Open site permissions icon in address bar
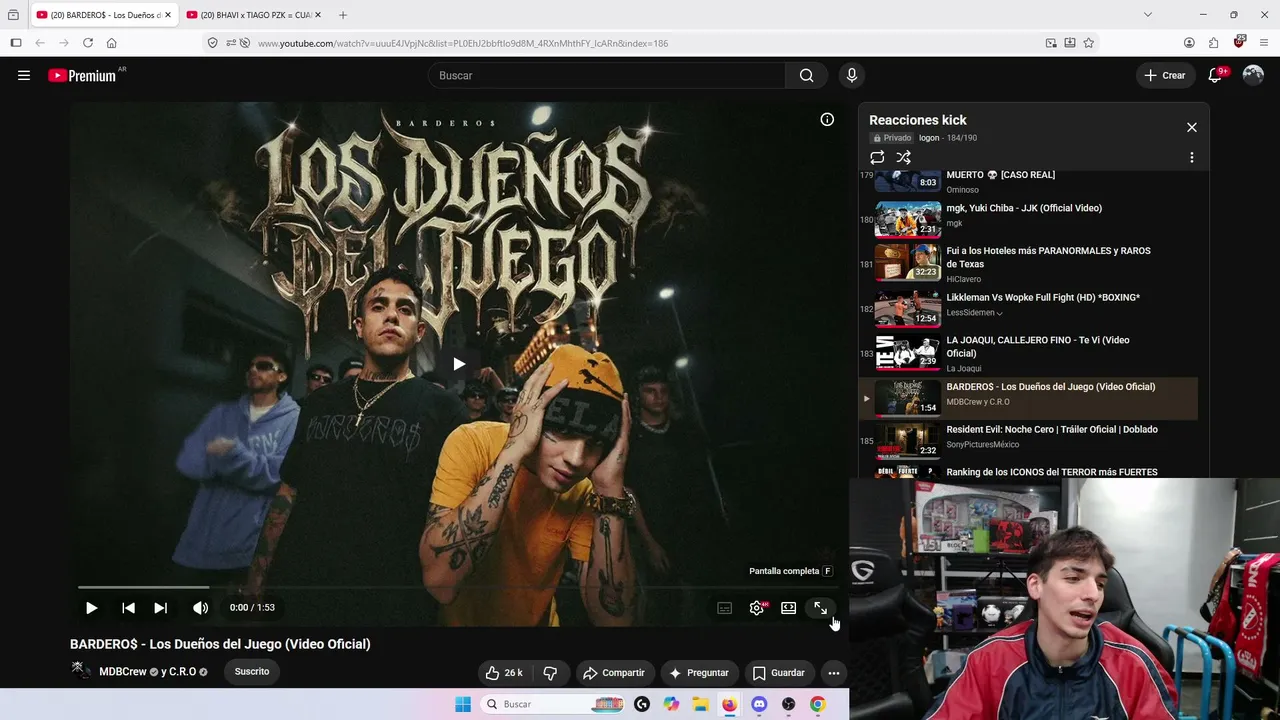The width and height of the screenshot is (1280, 720). (x=230, y=43)
